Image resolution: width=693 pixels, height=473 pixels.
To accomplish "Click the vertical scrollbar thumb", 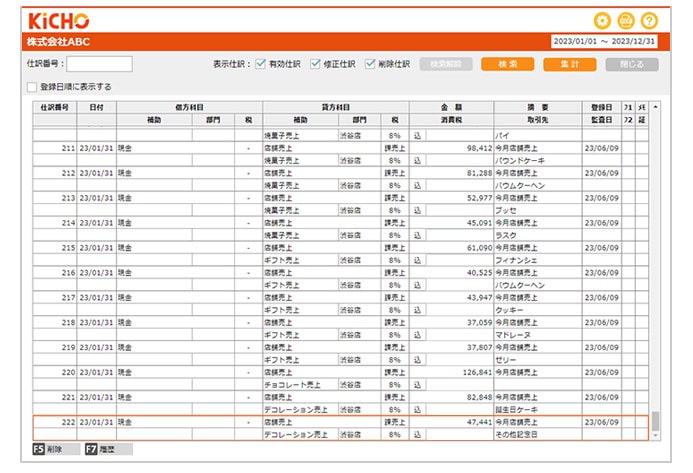I will 655,421.
